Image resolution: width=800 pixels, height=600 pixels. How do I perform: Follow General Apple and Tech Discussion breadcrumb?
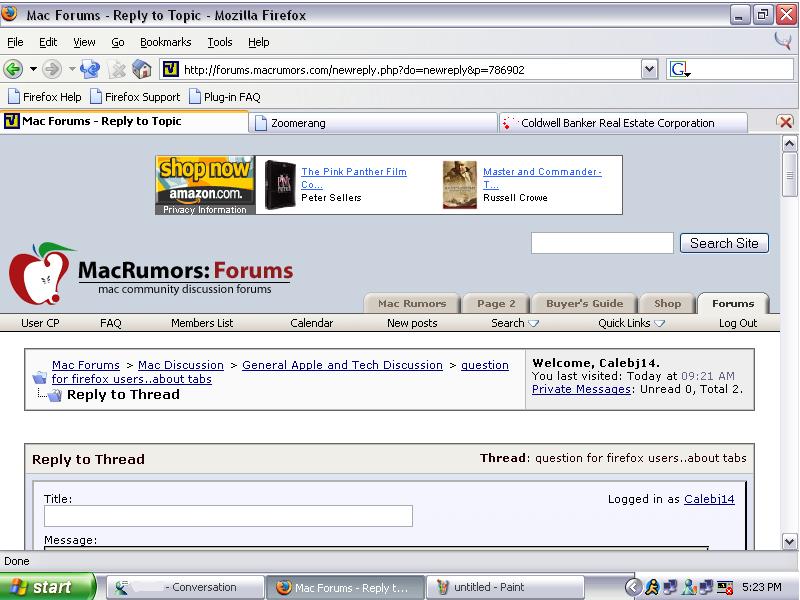tap(342, 365)
